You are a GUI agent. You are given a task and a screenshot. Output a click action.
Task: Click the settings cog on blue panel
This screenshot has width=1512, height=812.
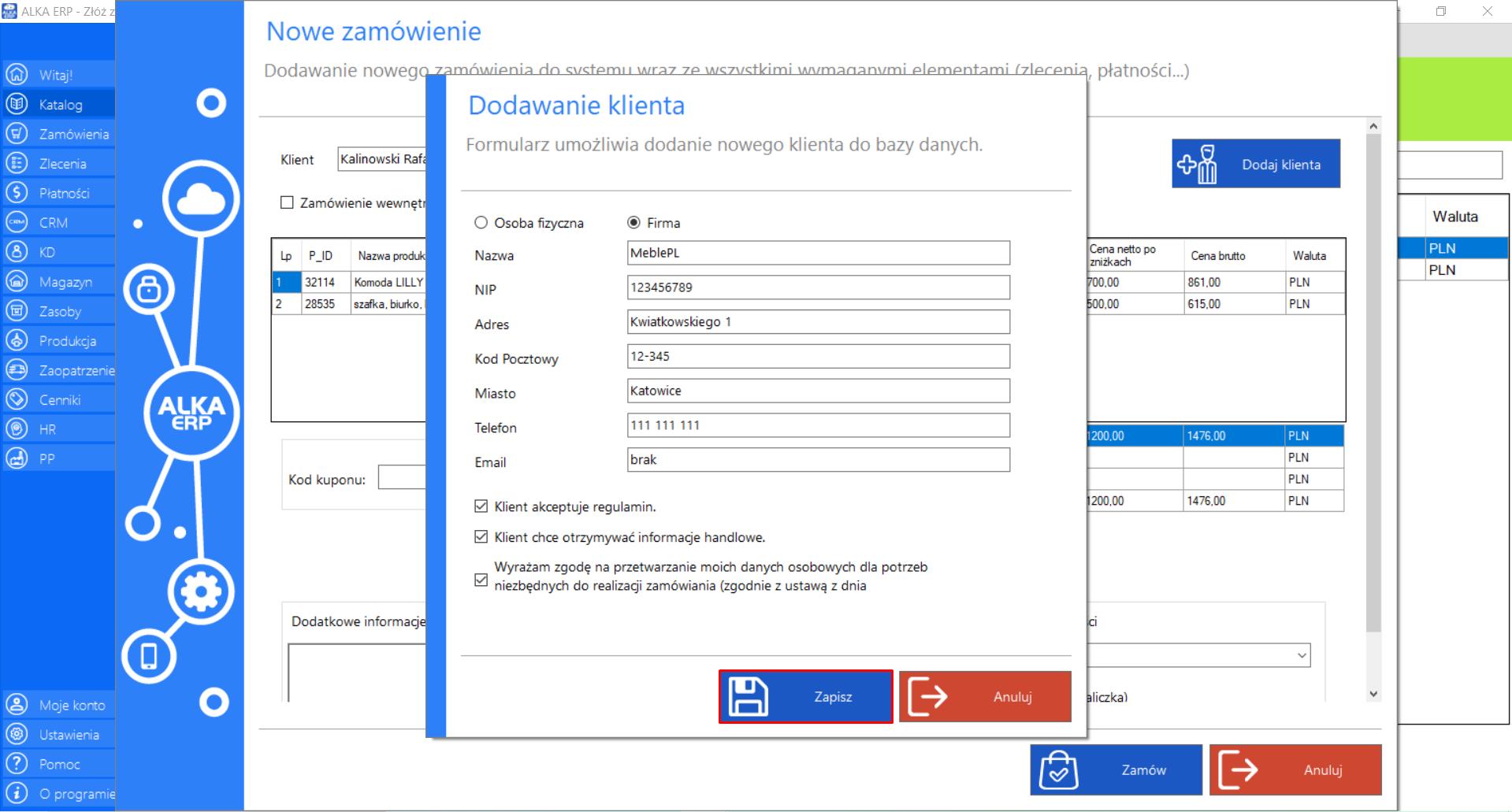click(x=201, y=591)
